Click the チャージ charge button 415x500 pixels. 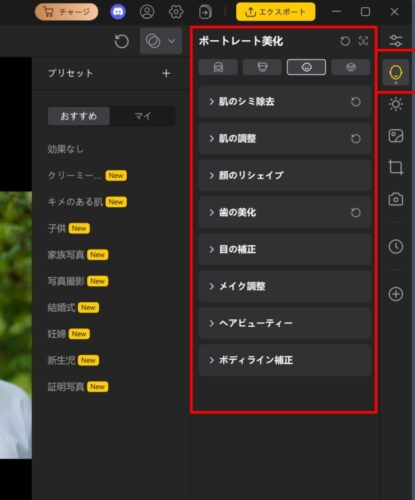[x=67, y=12]
